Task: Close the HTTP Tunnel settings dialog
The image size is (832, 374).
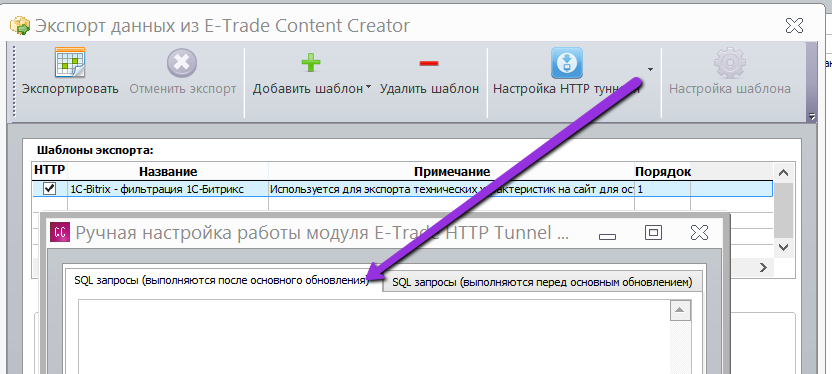Action: coord(700,232)
